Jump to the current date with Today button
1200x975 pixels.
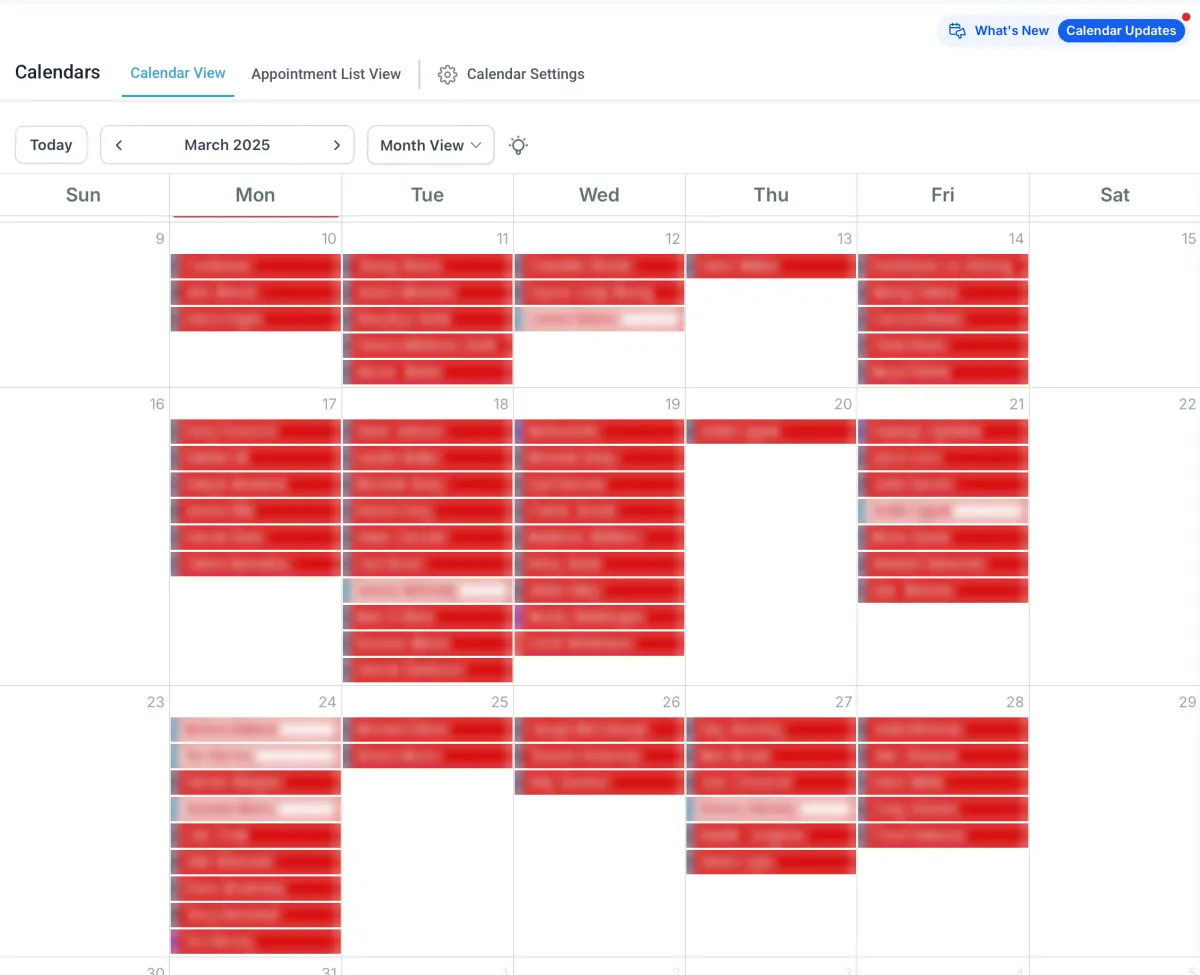coord(51,145)
